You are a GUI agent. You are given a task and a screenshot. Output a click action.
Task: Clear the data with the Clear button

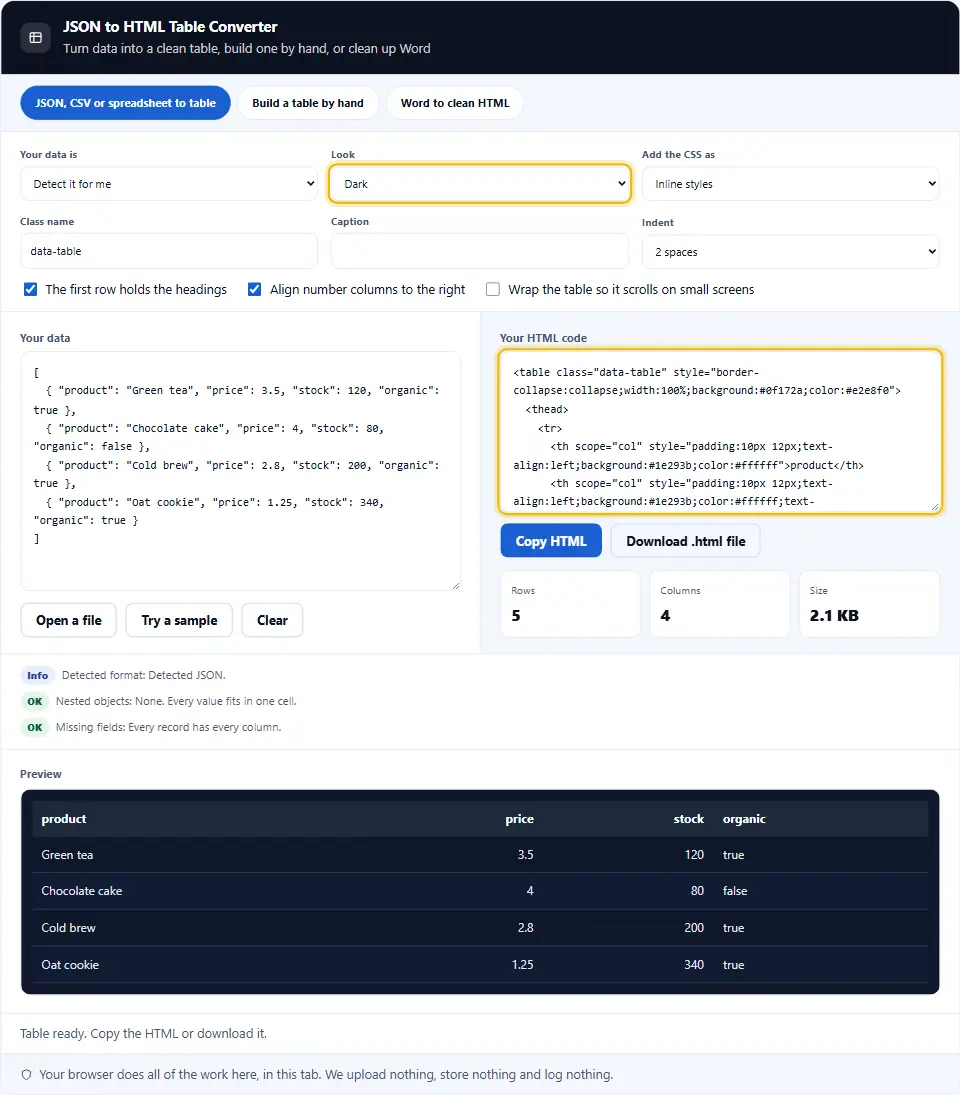[272, 620]
